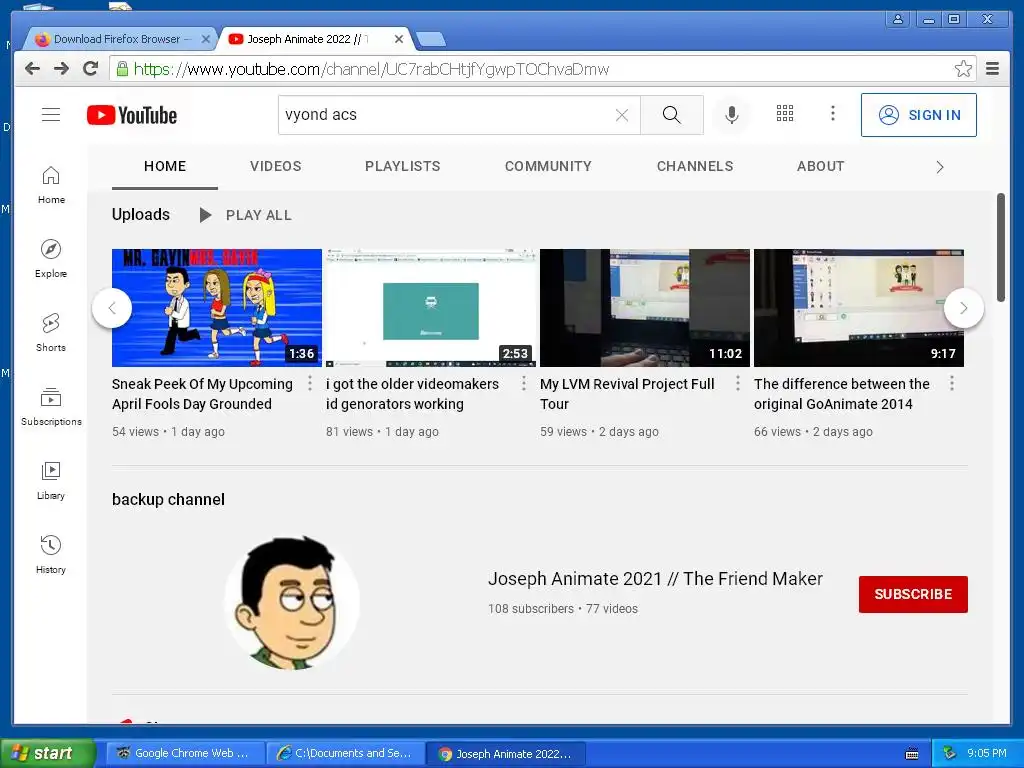Switch to the CHANNELS channel tab
Screen dimensions: 1024x768
click(695, 167)
